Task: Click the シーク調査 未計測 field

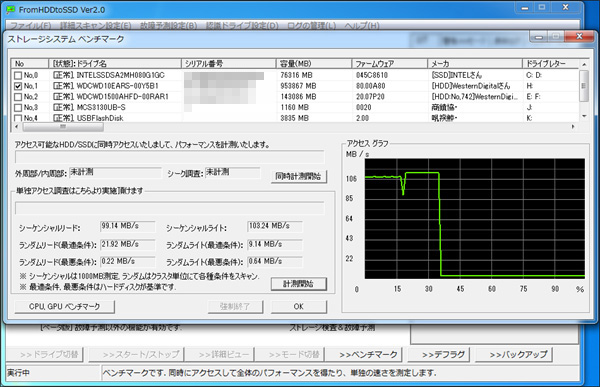Action: 233,173
